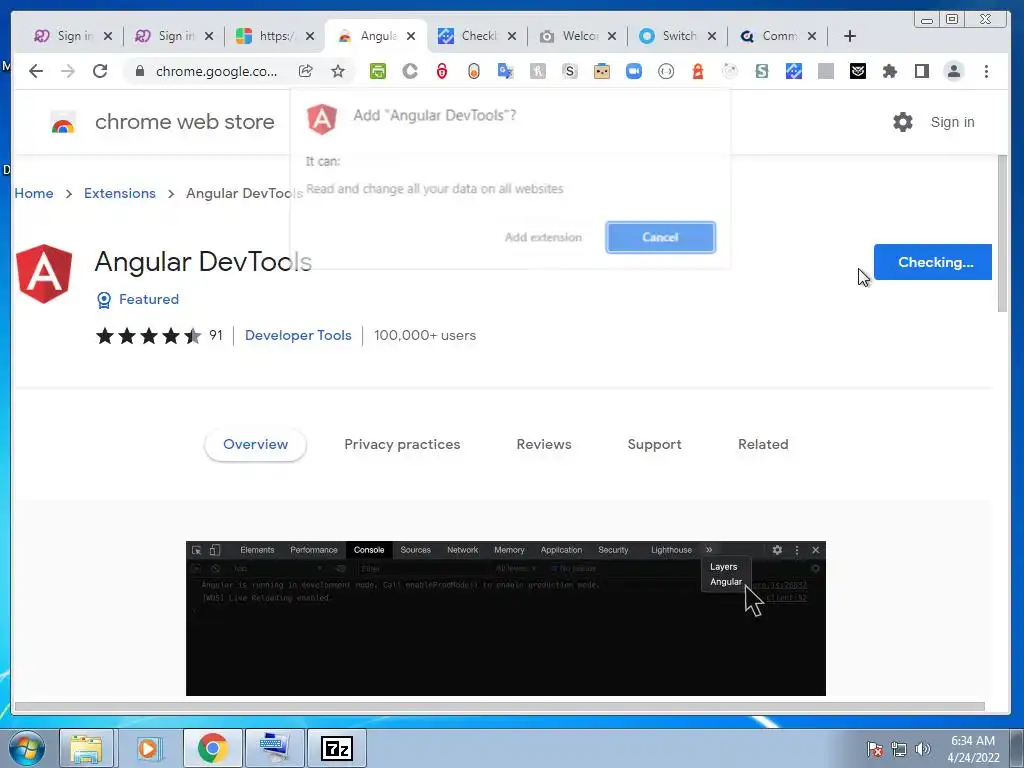Click the address bar URL field
The height and width of the screenshot is (768, 1024).
pos(216,71)
